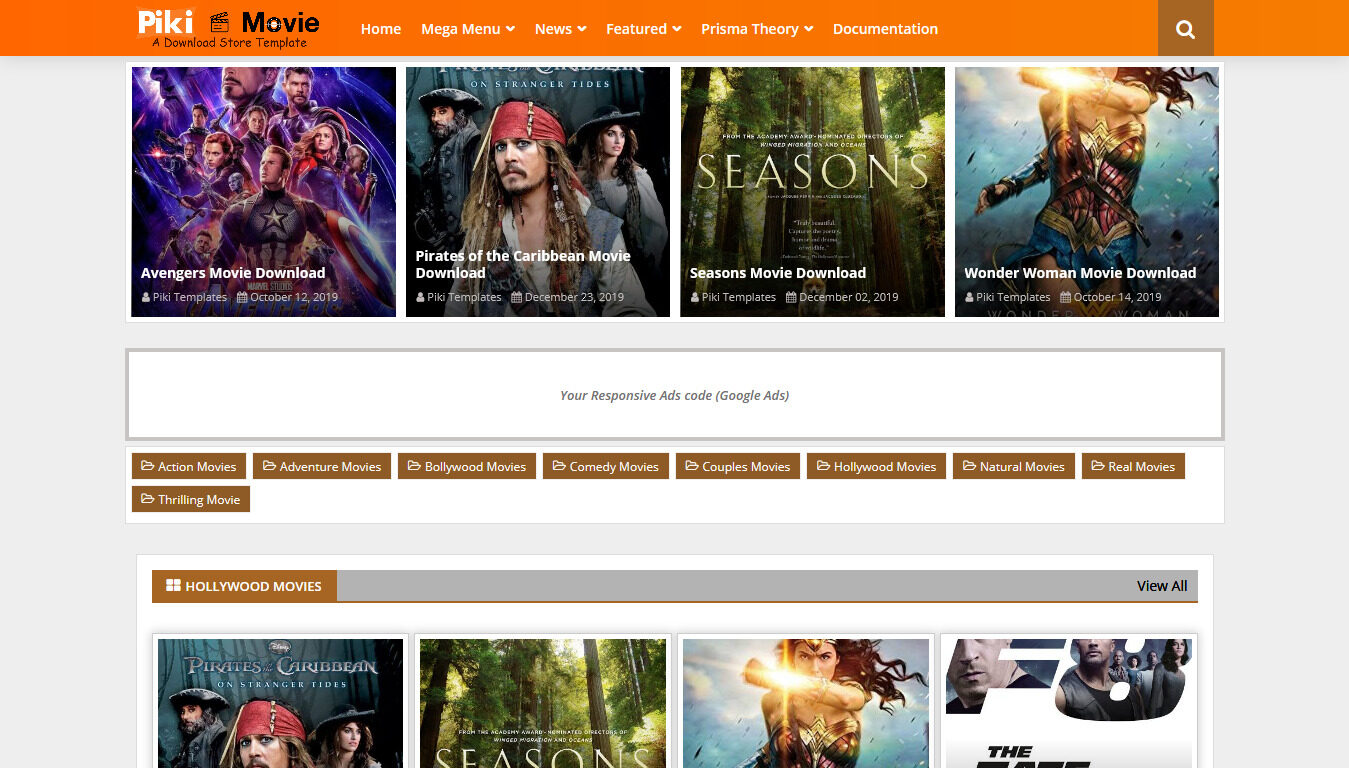Screen dimensions: 1349x768
Task: Click the Piki Movie logo
Action: point(229,28)
